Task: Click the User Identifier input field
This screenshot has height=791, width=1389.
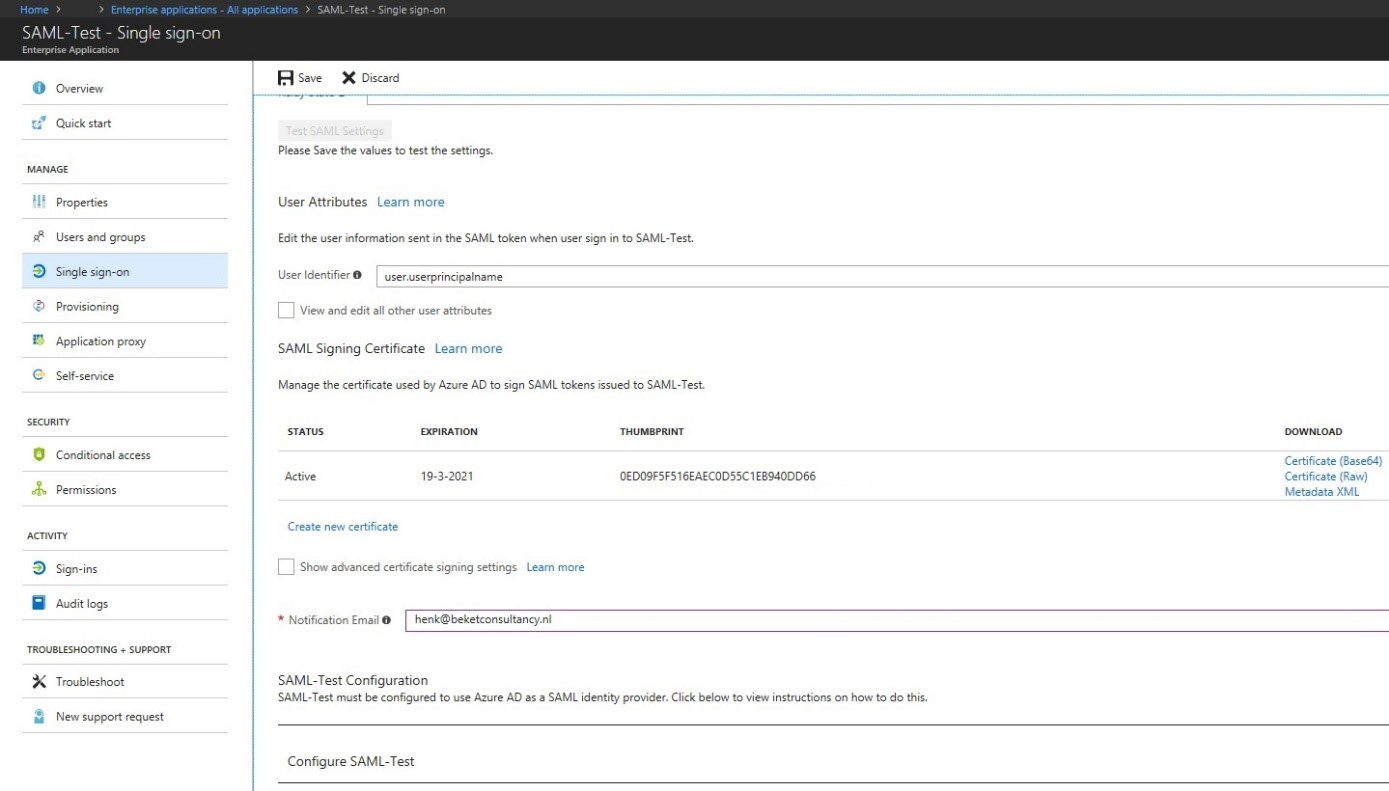Action: 882,276
